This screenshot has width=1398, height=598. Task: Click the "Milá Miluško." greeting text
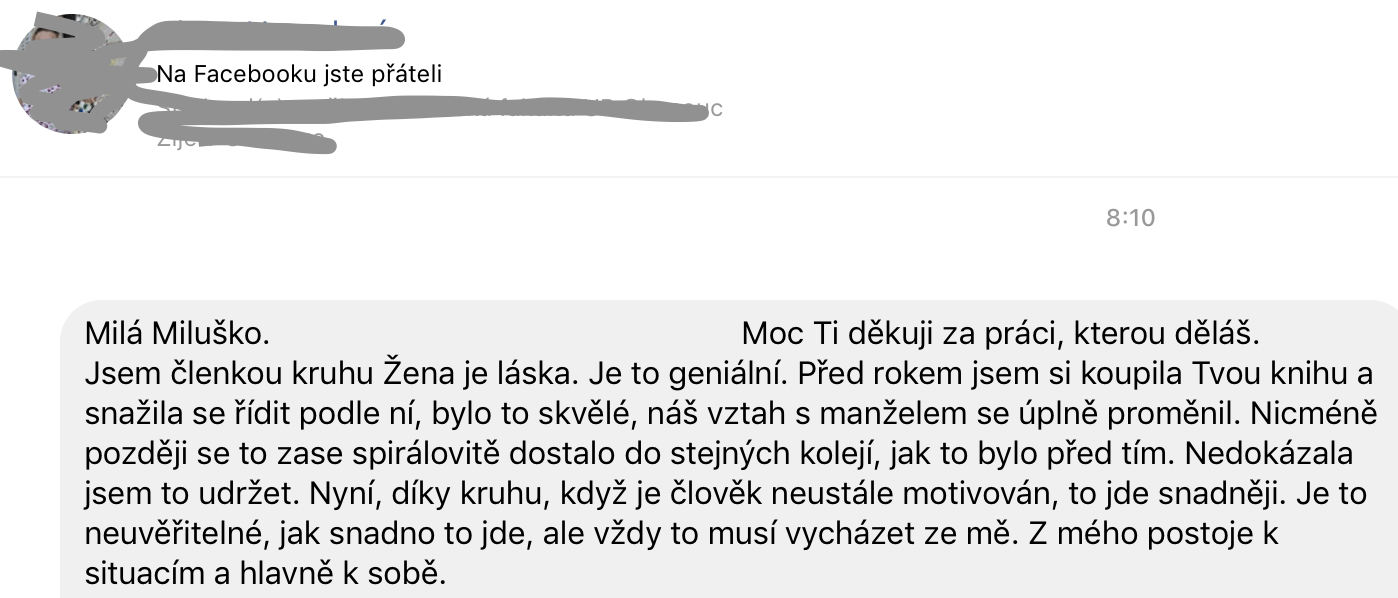click(x=178, y=333)
